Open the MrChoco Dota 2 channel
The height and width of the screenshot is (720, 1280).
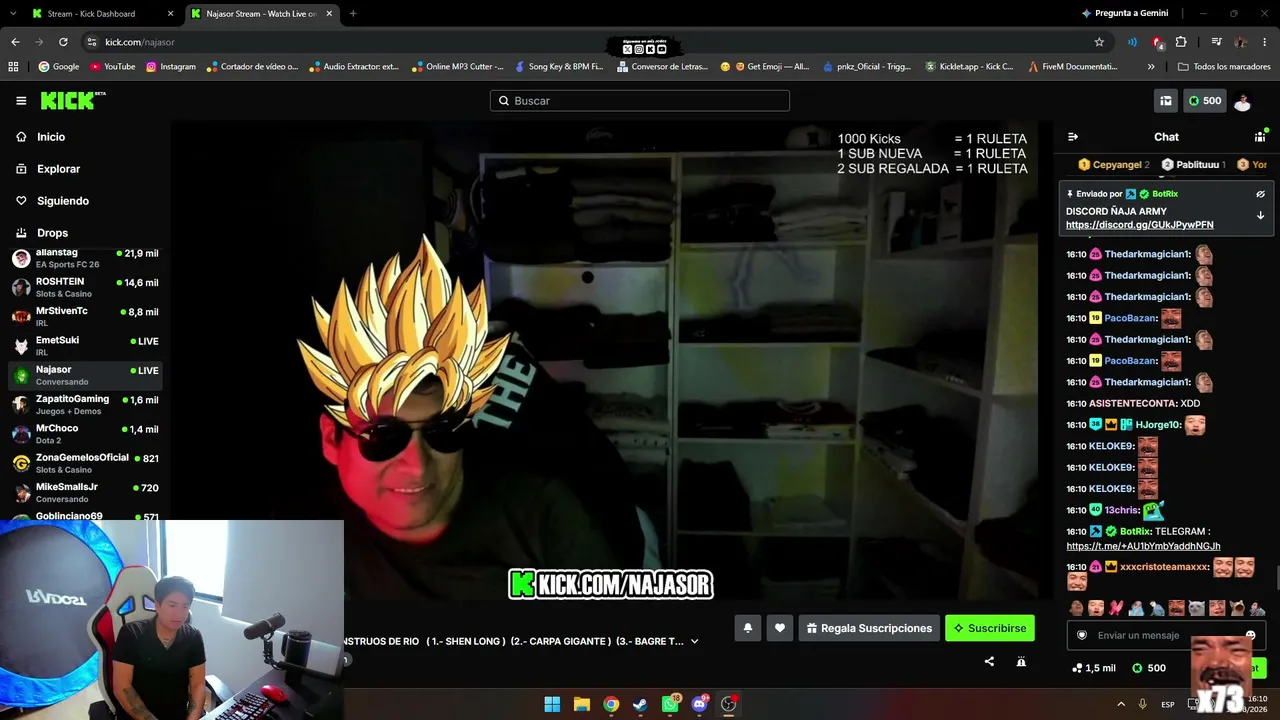coord(85,434)
